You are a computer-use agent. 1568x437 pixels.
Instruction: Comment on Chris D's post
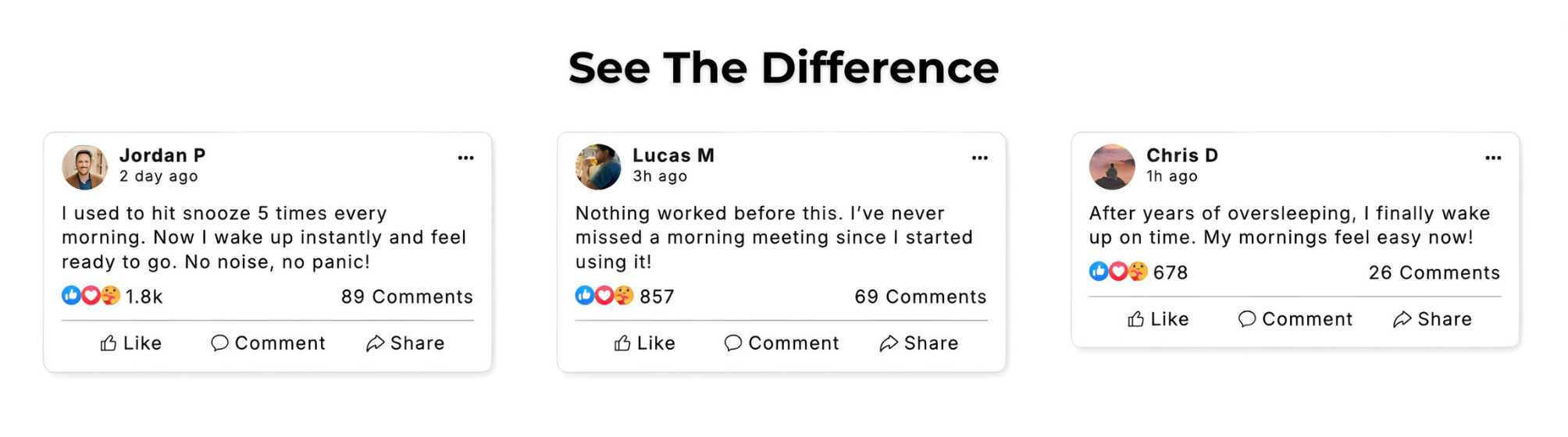tap(1295, 319)
